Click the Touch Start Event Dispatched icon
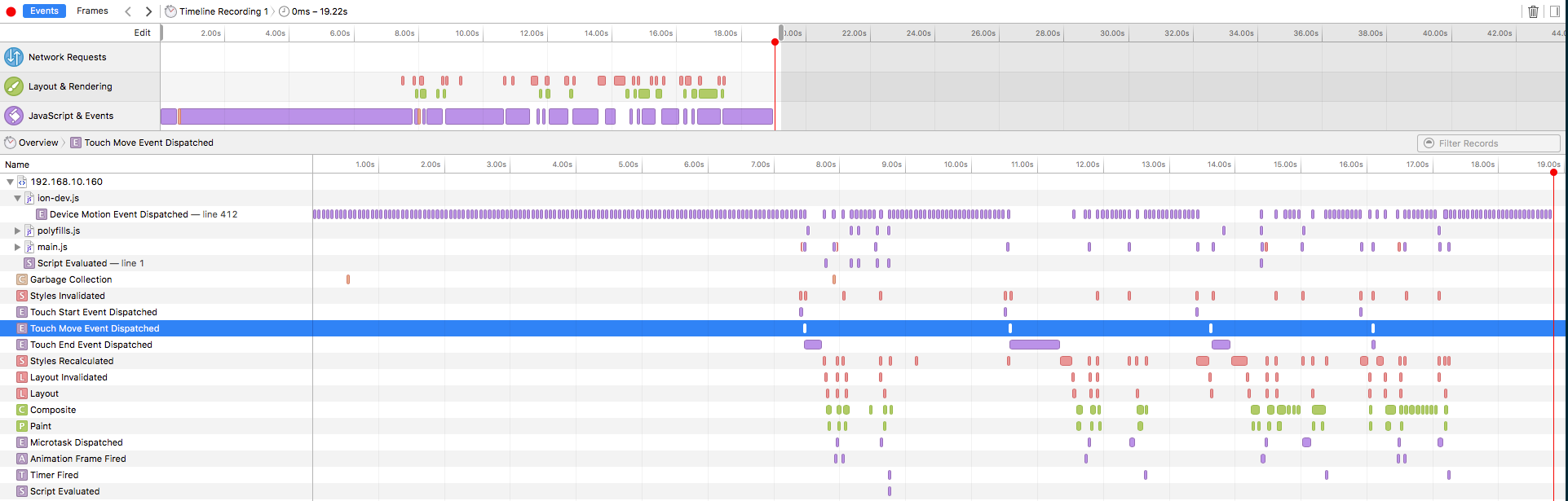The image size is (1568, 501). tap(22, 312)
